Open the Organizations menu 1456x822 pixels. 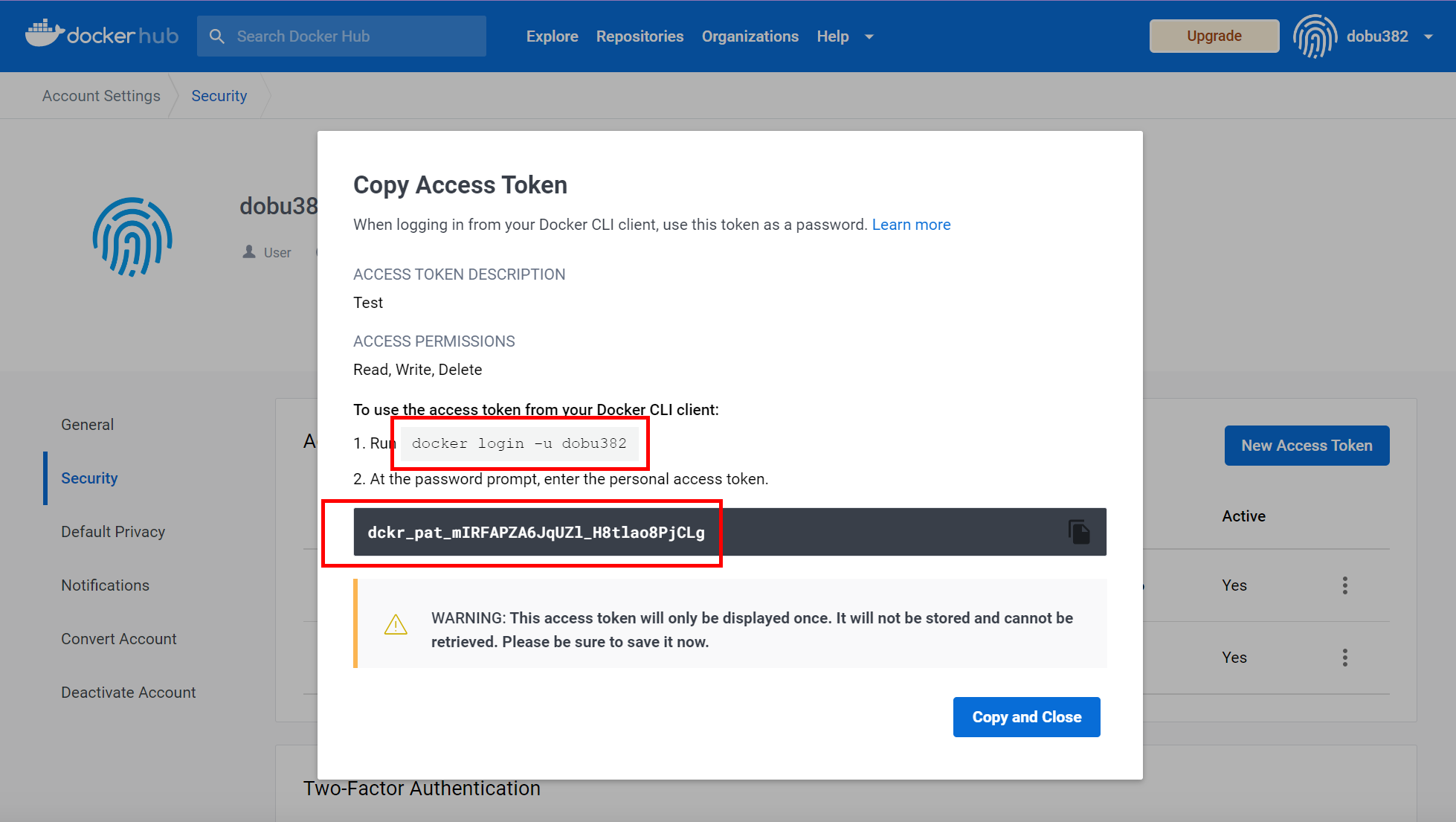750,36
